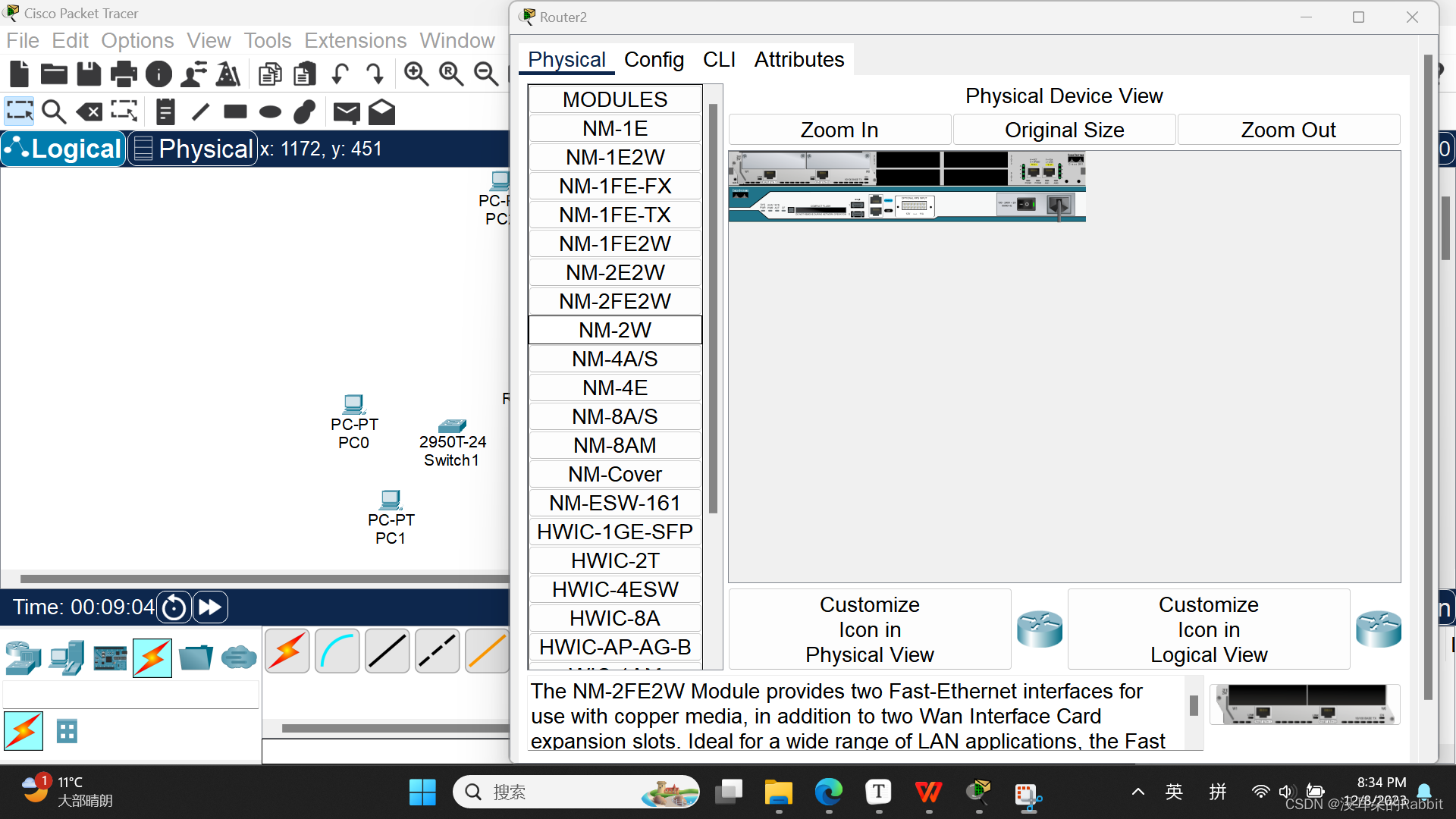Select the NM-ESW-161 module

(615, 503)
